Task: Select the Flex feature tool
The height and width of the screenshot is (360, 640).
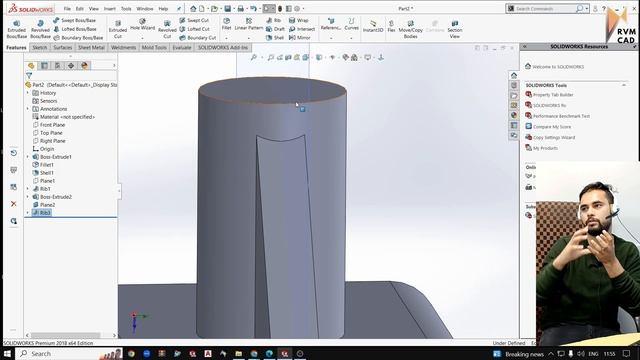Action: 391,26
